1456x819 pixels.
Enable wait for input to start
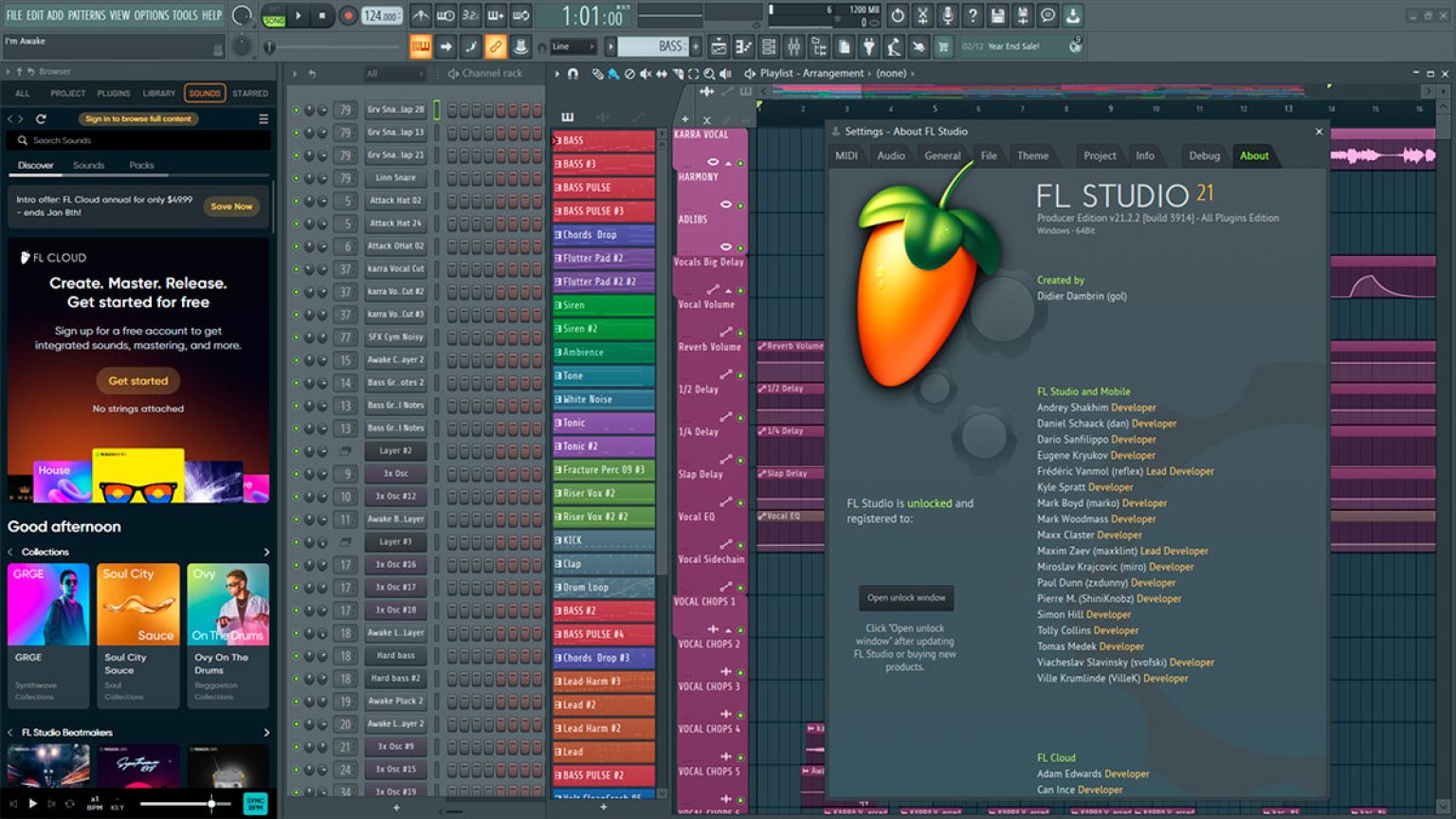tap(446, 16)
